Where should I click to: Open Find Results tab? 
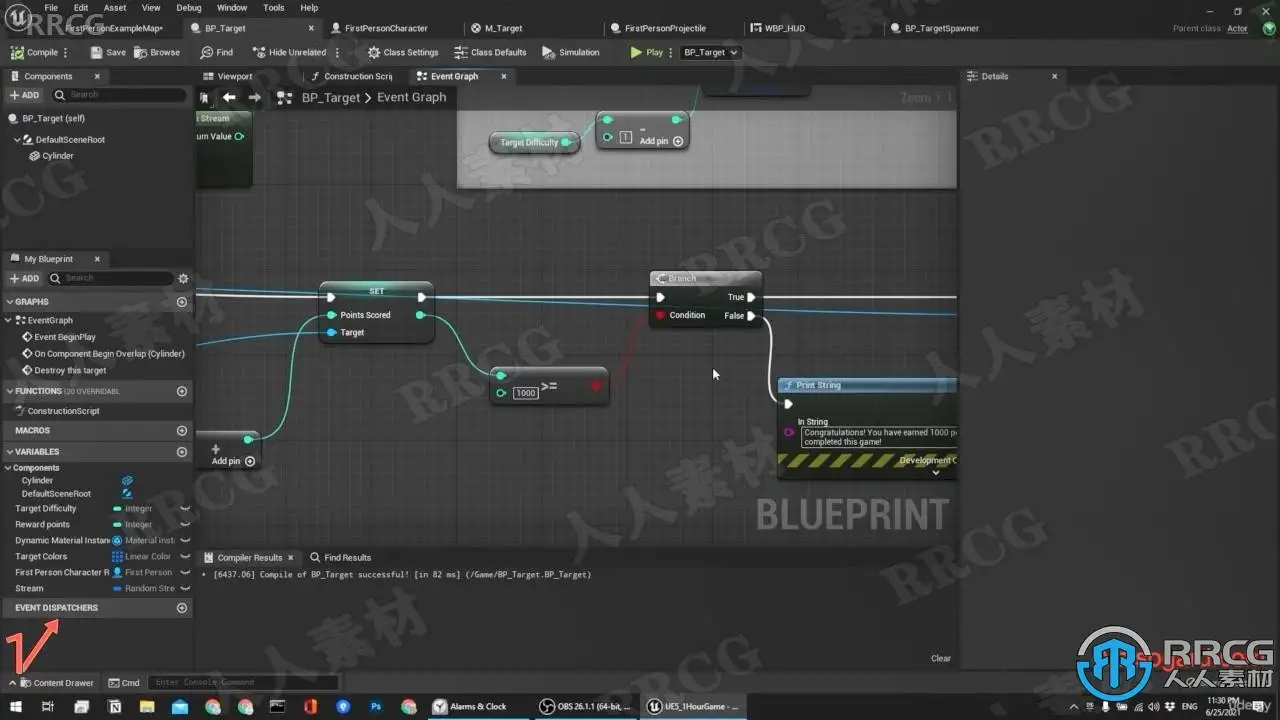[340, 557]
